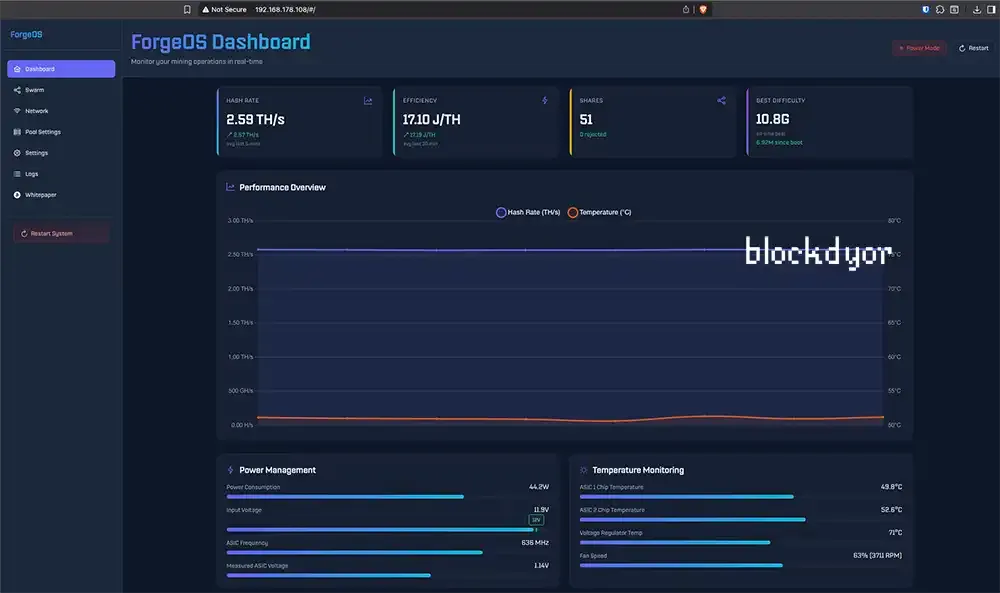This screenshot has width=1000, height=593.
Task: Click the 63% (3711 RPM) fan speed value
Action: [878, 555]
